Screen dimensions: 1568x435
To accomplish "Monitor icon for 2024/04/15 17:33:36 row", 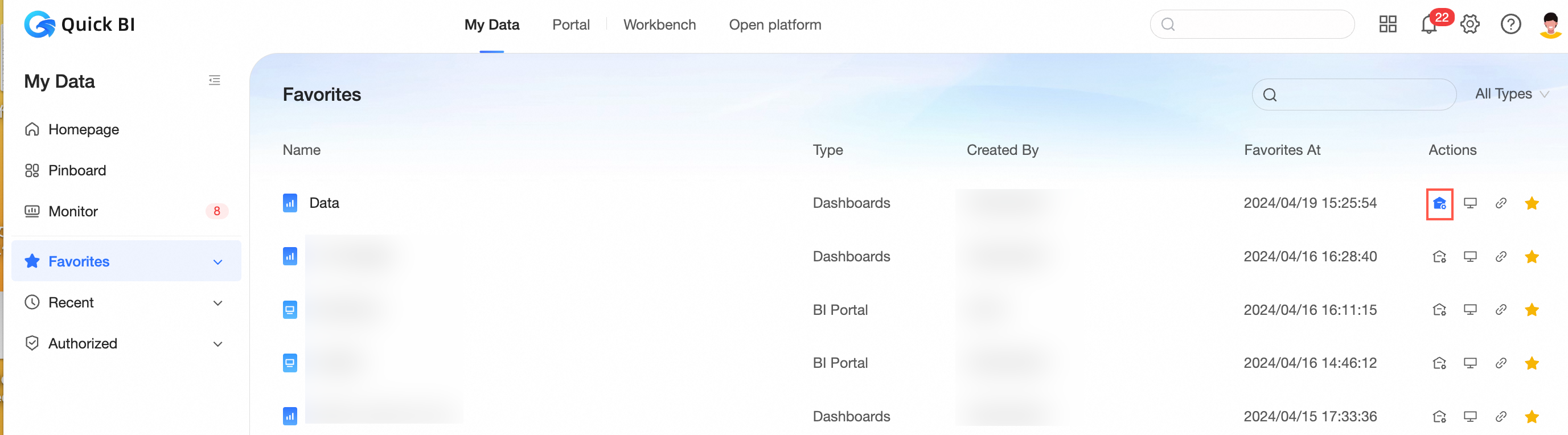I will tap(1470, 417).
